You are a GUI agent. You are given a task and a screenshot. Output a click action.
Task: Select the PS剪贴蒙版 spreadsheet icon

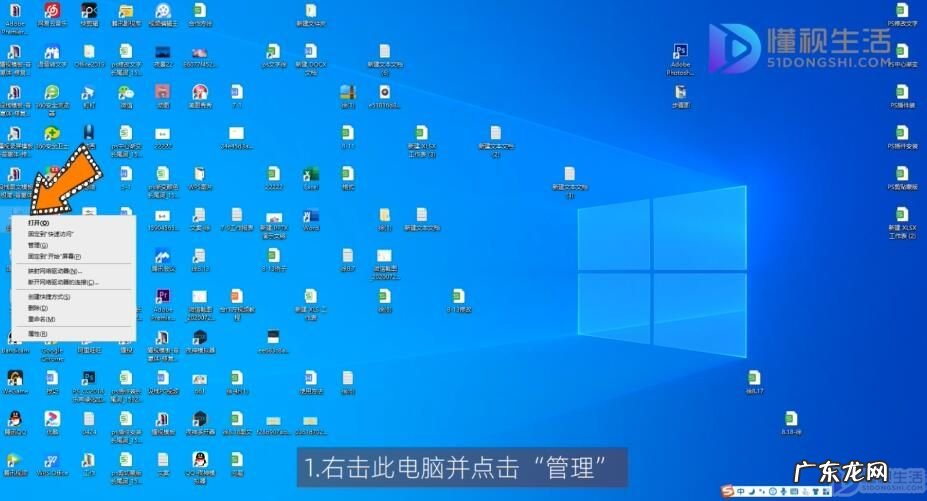[x=902, y=174]
